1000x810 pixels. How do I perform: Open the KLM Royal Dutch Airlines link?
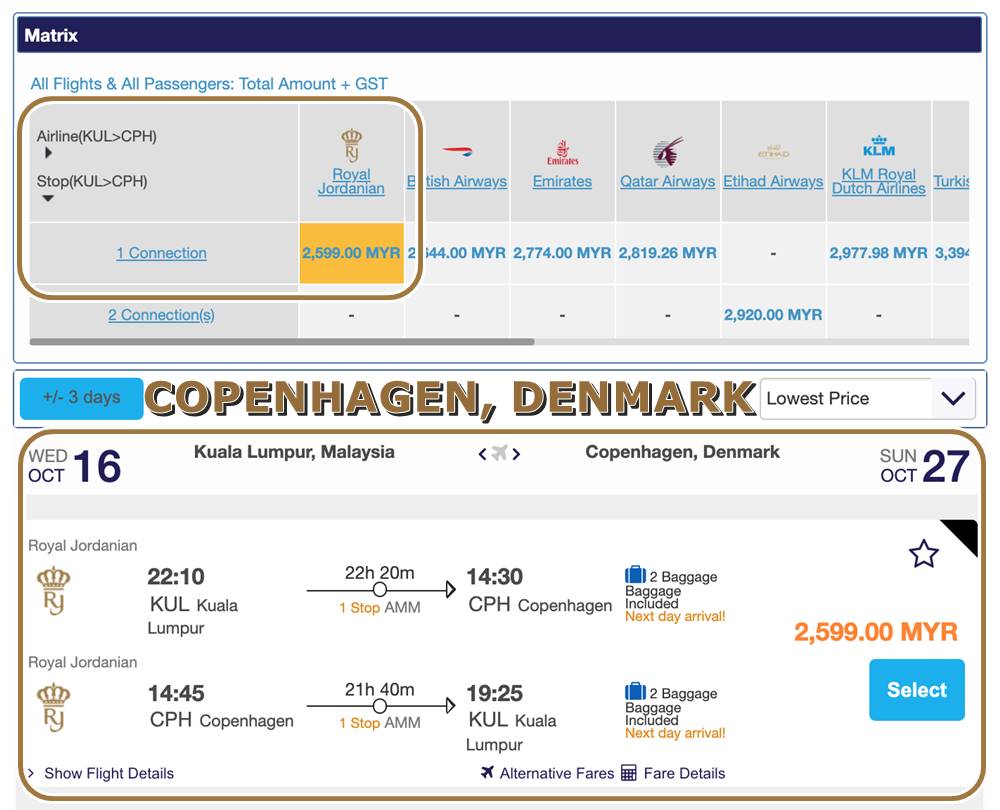(879, 181)
